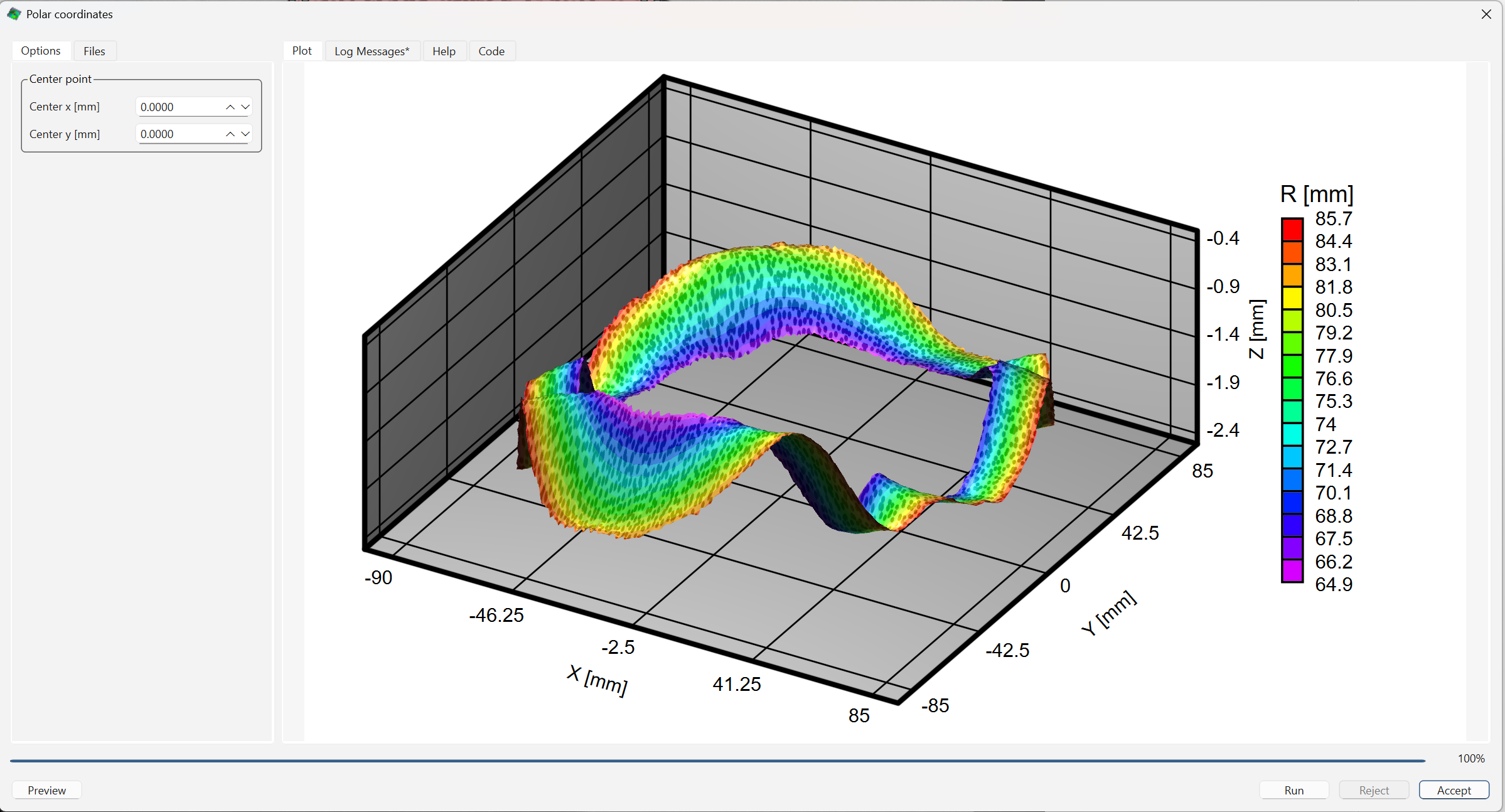
Task: Show the Plot tab
Action: [302, 51]
